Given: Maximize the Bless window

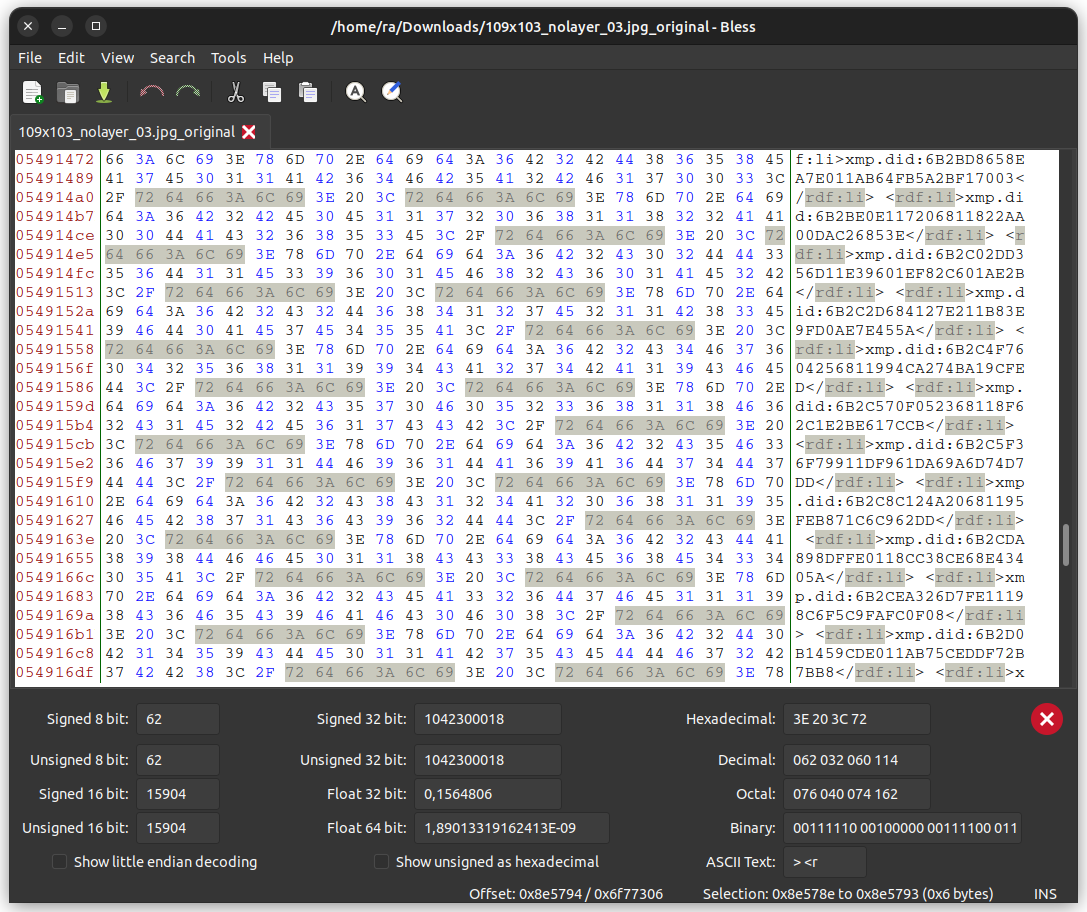Looking at the screenshot, I should tap(96, 26).
